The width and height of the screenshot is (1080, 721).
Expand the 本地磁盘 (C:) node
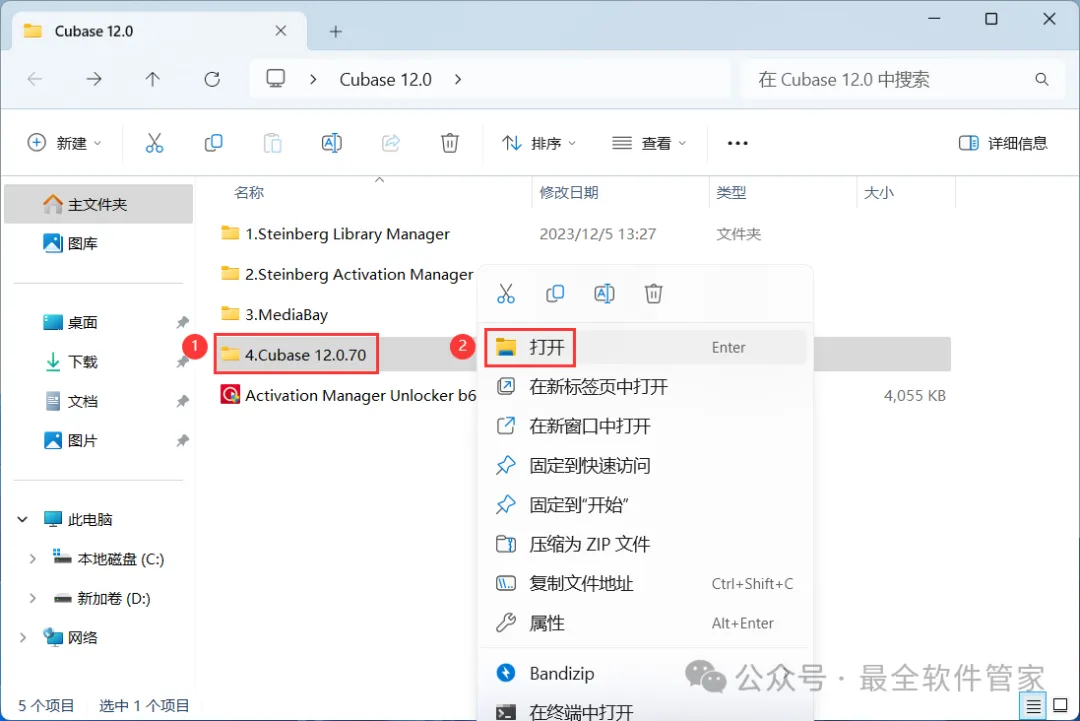point(32,559)
